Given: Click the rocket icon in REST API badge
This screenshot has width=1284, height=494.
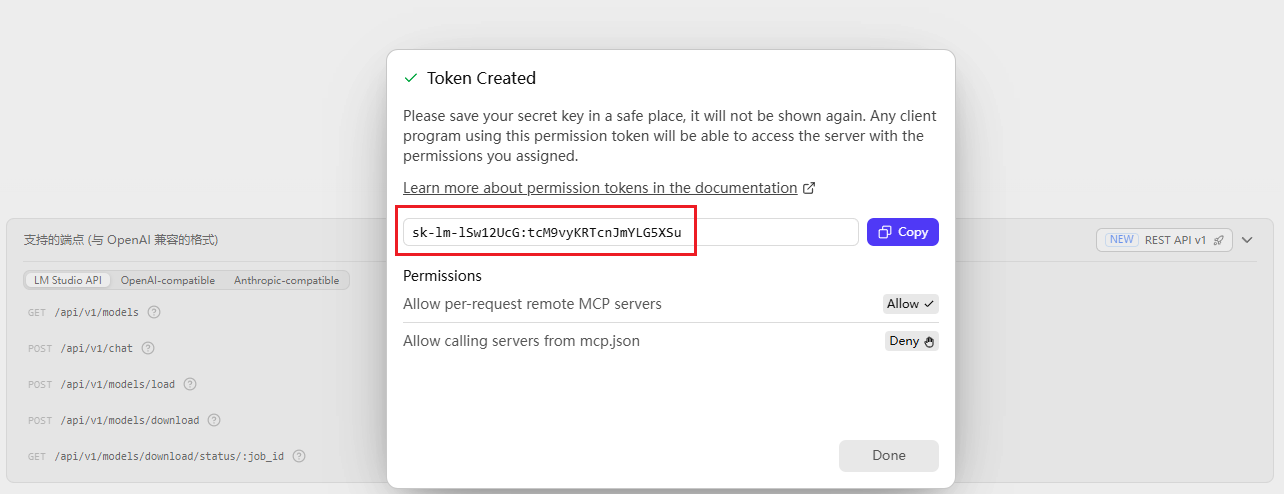Looking at the screenshot, I should click(x=1218, y=240).
